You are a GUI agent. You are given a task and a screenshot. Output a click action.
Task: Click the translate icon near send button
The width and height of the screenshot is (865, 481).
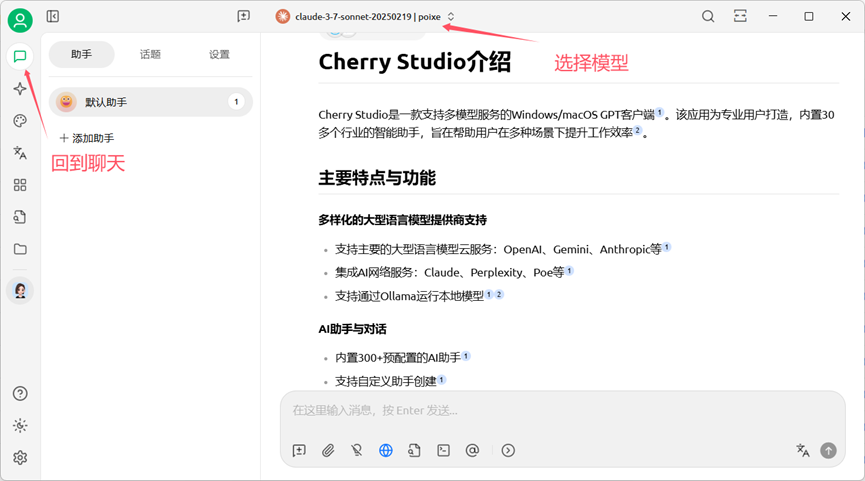tap(803, 451)
